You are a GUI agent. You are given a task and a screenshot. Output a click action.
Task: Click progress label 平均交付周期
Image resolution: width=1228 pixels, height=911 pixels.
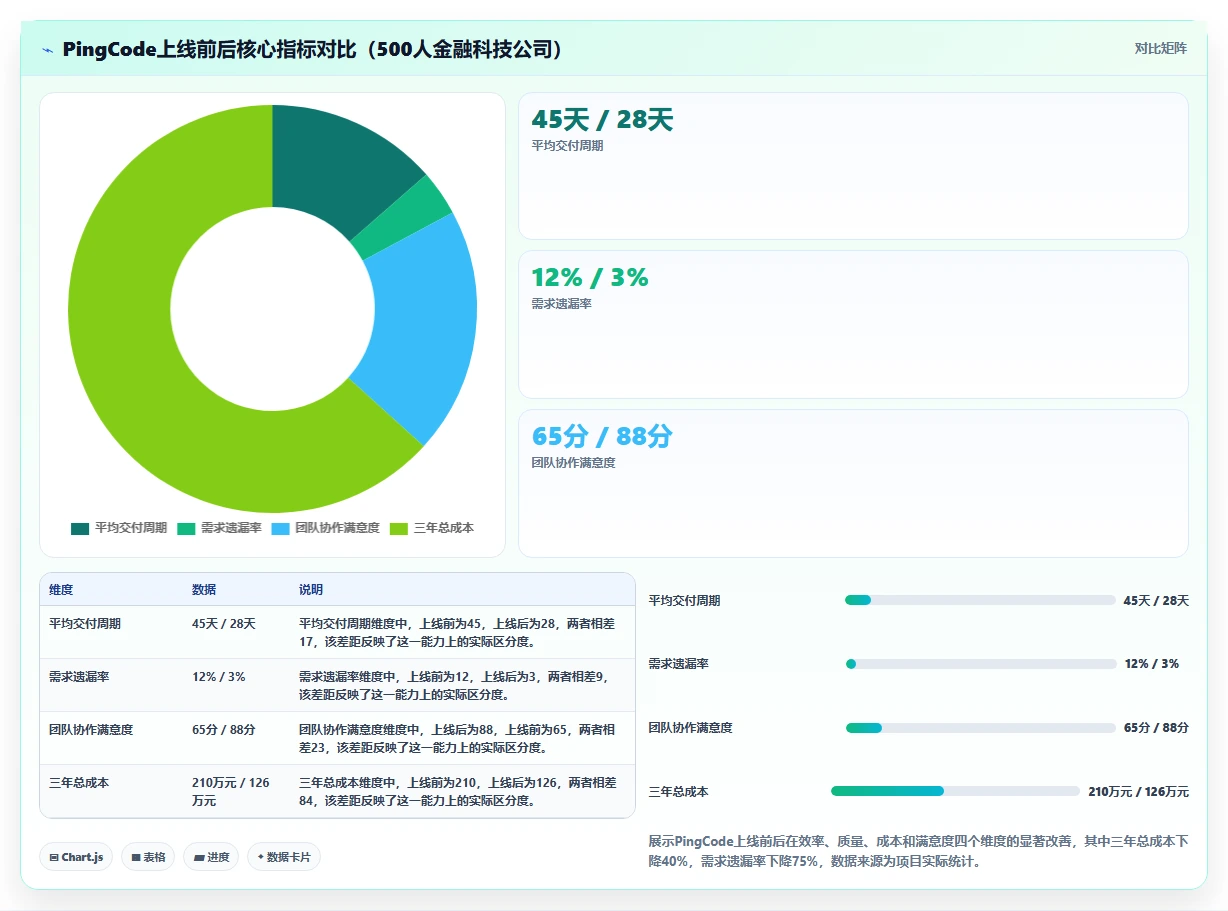684,601
